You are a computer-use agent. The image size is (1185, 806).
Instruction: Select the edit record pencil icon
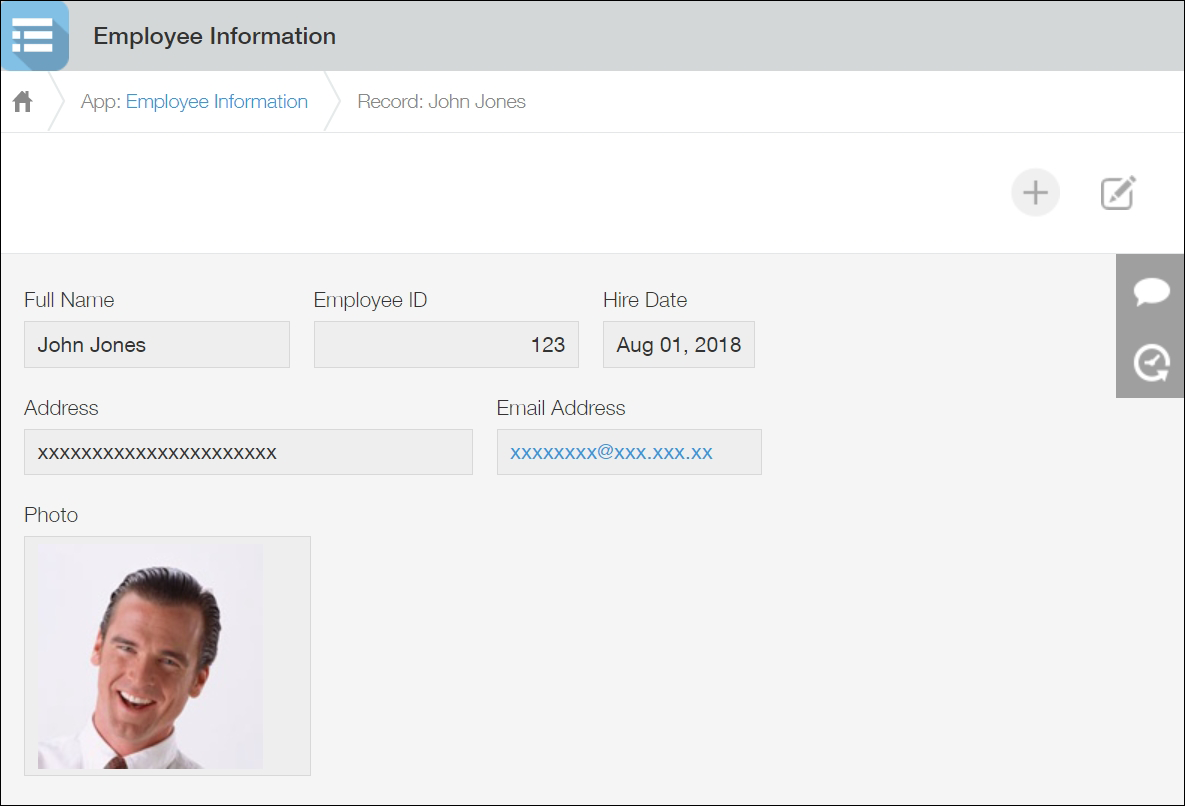pos(1118,192)
